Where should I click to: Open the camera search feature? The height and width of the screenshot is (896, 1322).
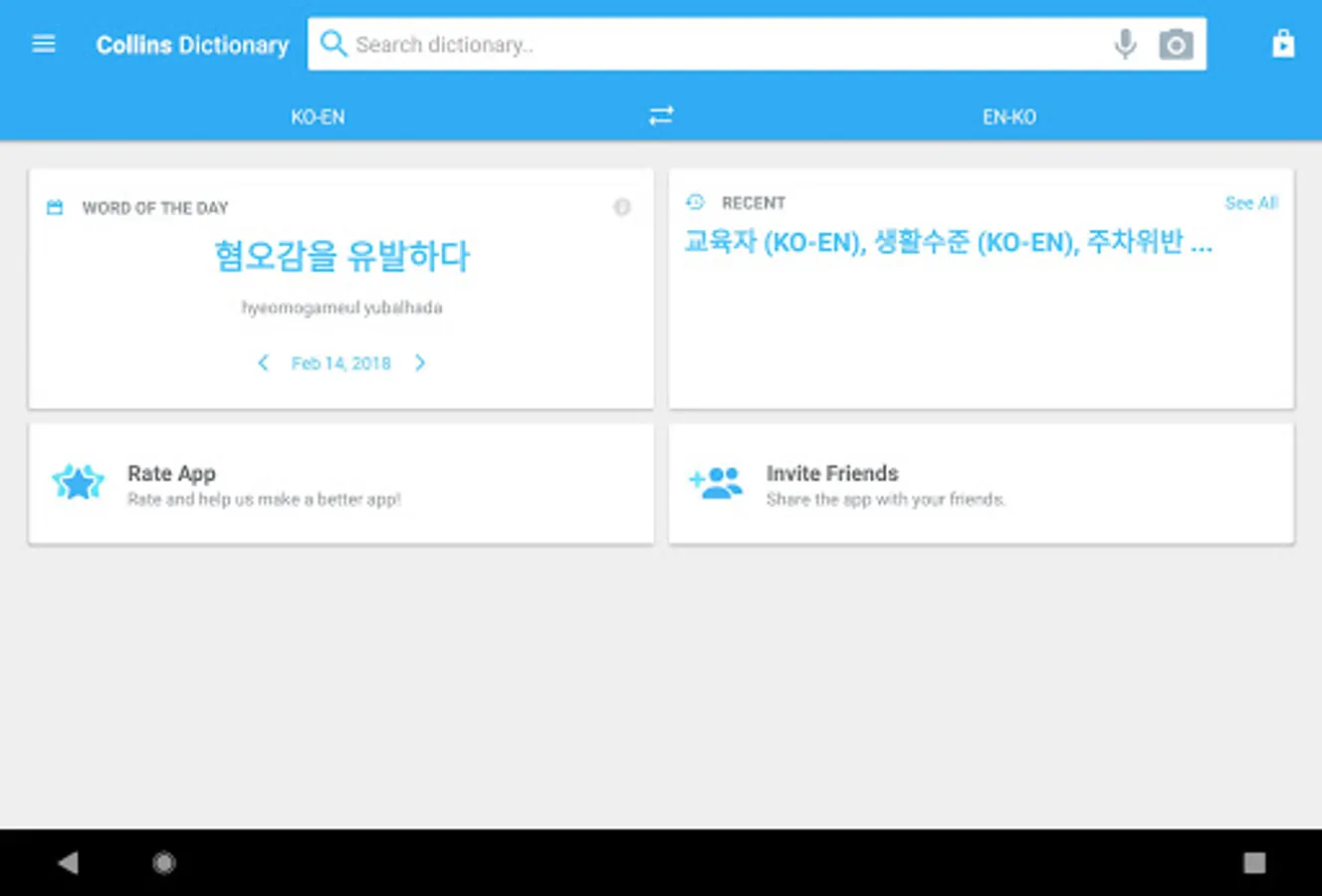[1176, 43]
